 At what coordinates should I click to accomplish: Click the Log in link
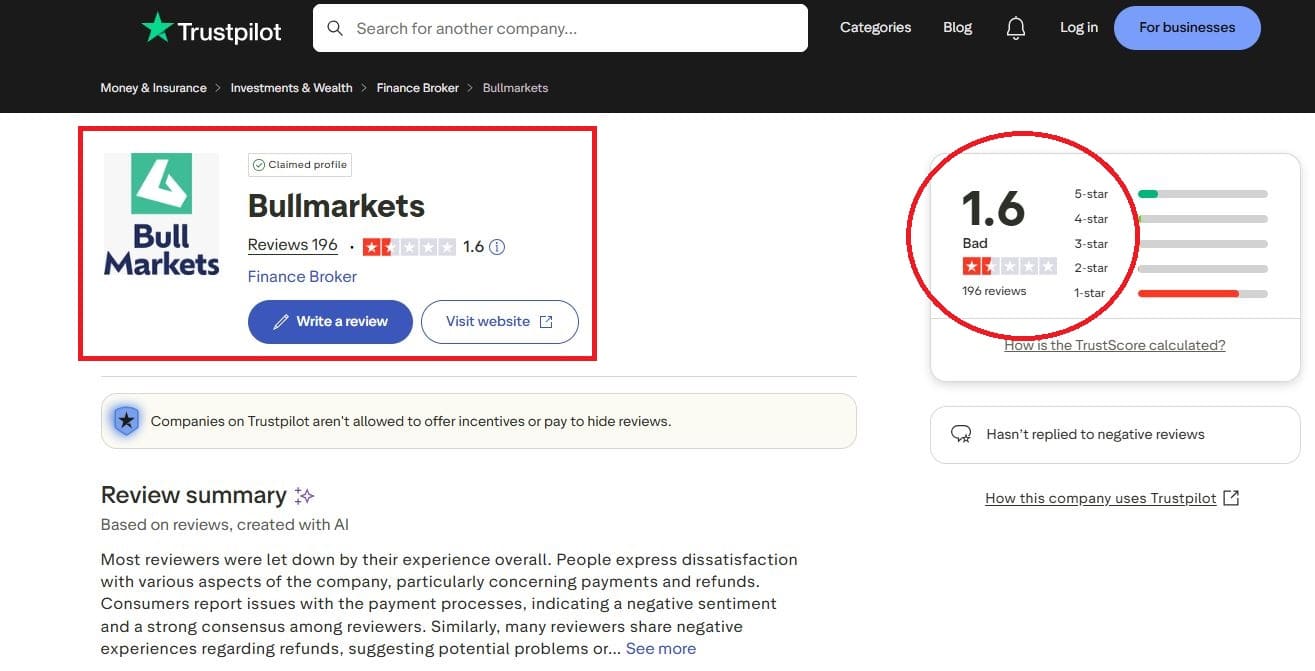[1078, 28]
